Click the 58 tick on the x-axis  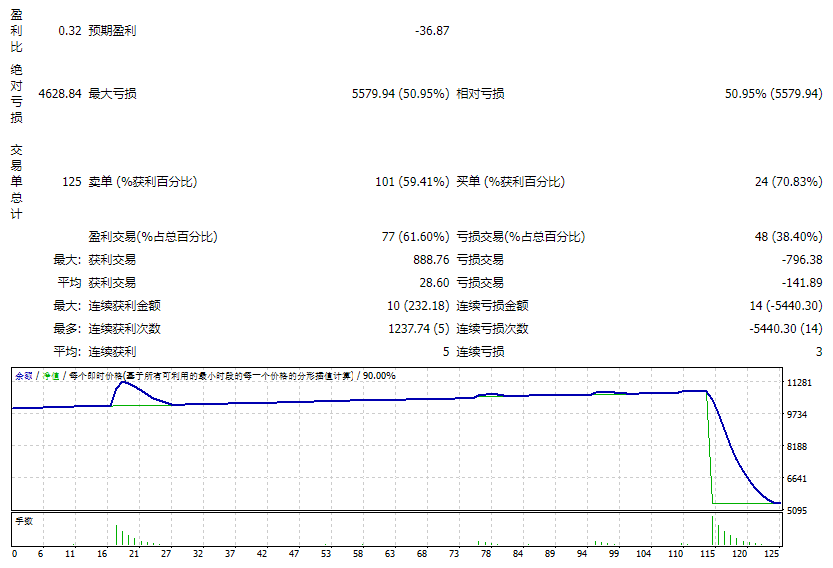pos(357,553)
